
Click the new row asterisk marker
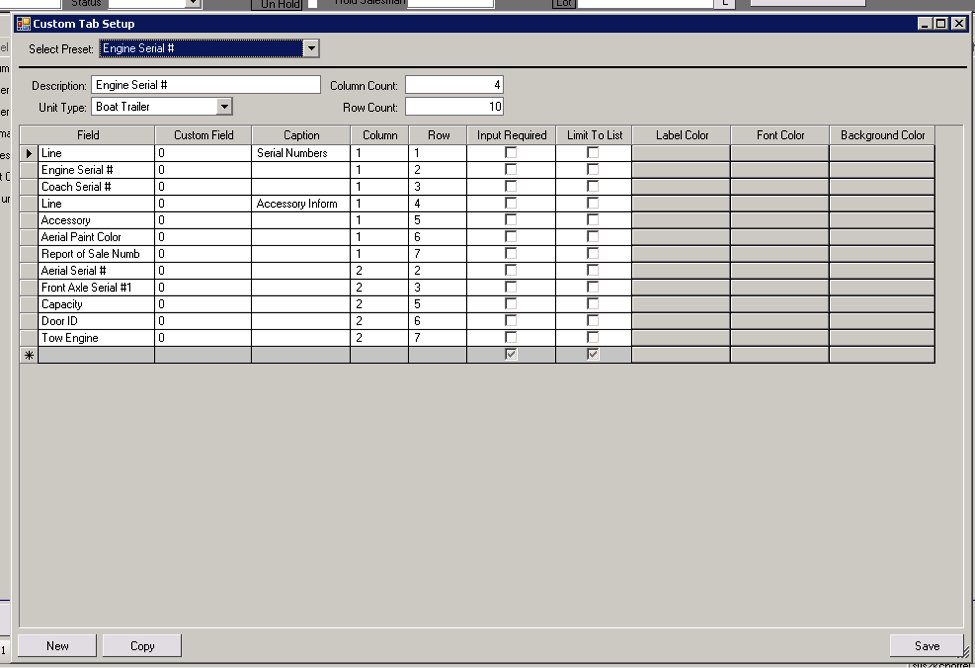29,355
